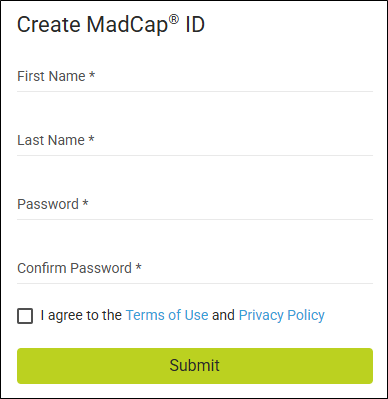This screenshot has height=399, width=388.
Task: Click the 'I agree to the' label text
Action: tap(81, 315)
